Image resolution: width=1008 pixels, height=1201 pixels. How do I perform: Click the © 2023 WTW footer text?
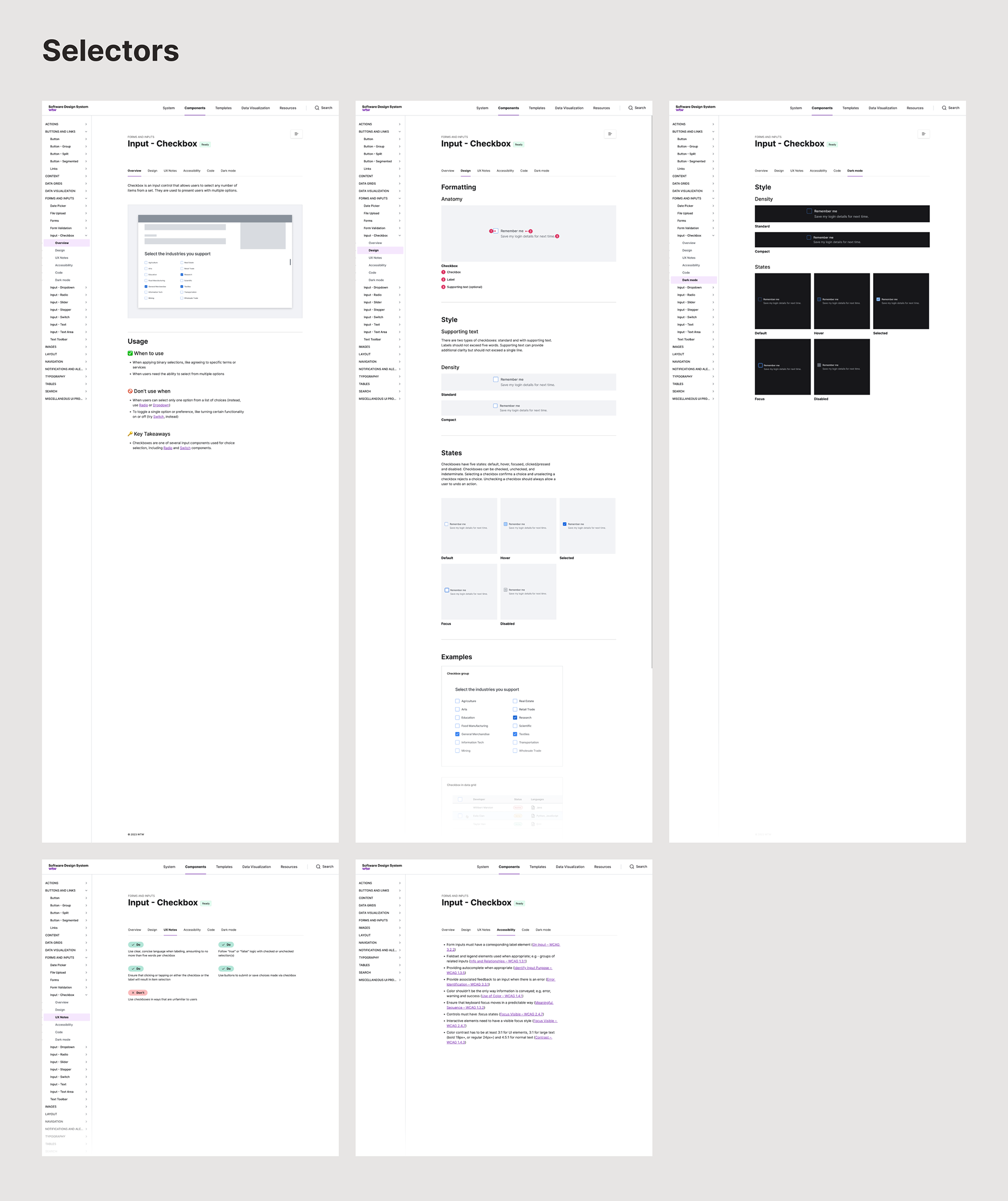135,834
